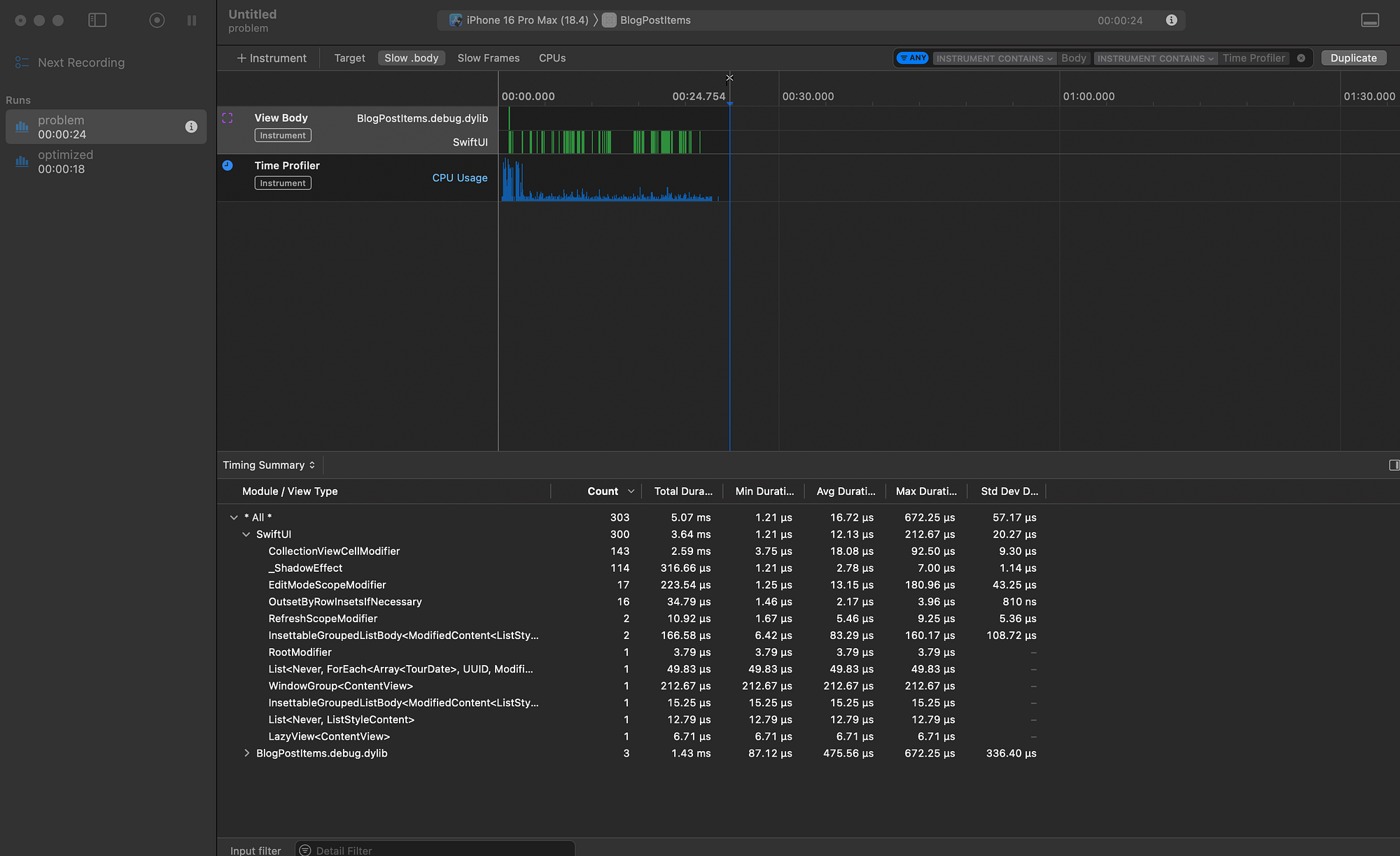The image size is (1400, 856).
Task: Toggle the ANY filter mode pill
Action: [913, 58]
